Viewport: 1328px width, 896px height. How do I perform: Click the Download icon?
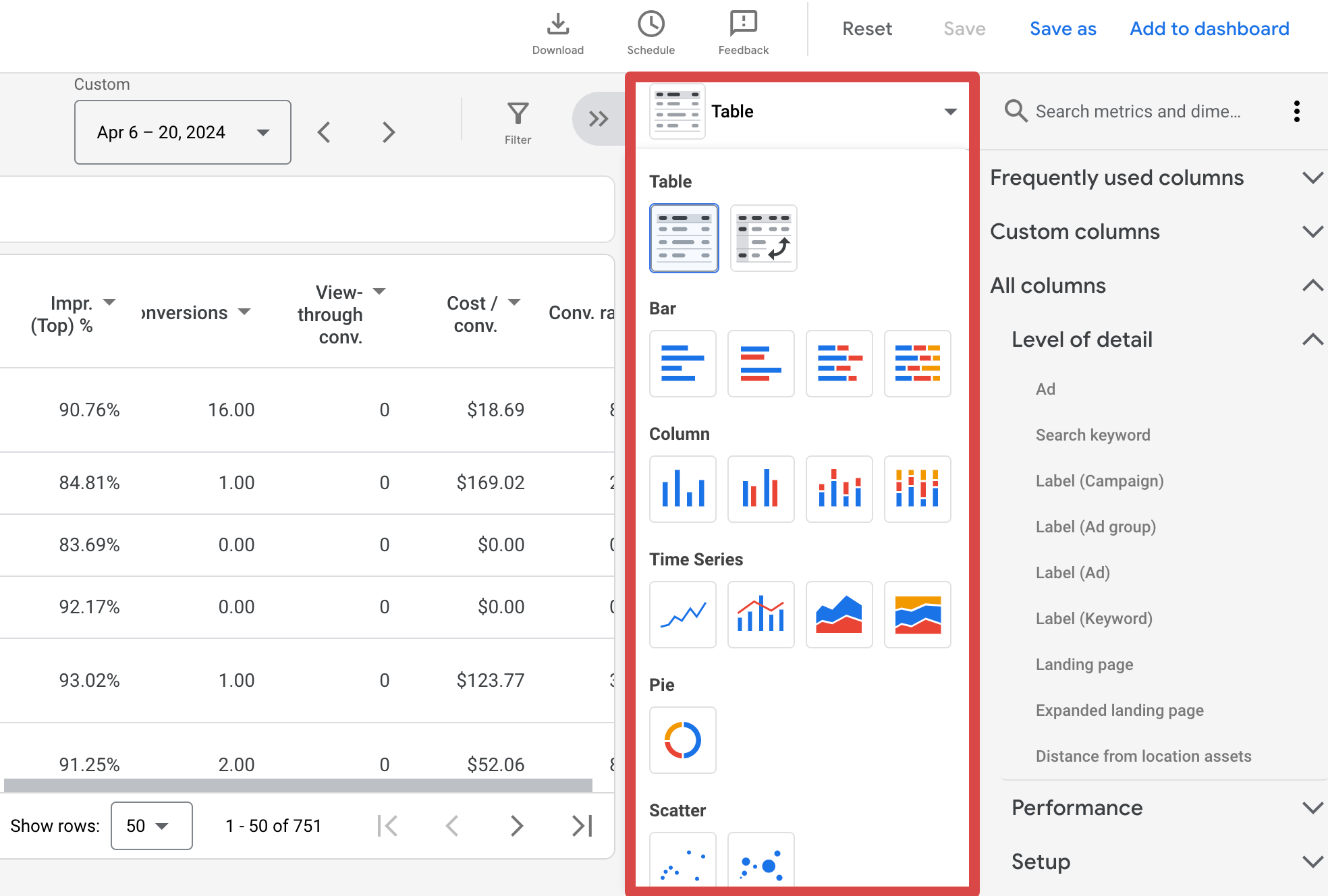click(x=557, y=24)
